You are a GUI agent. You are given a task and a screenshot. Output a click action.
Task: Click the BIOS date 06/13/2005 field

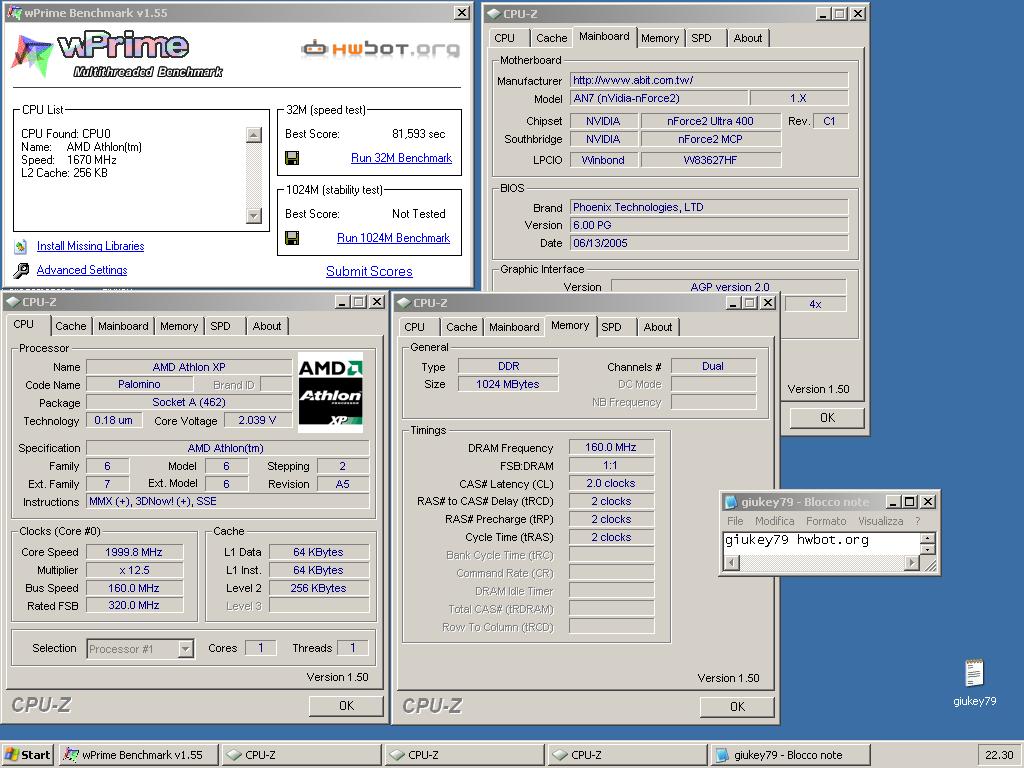coord(709,243)
